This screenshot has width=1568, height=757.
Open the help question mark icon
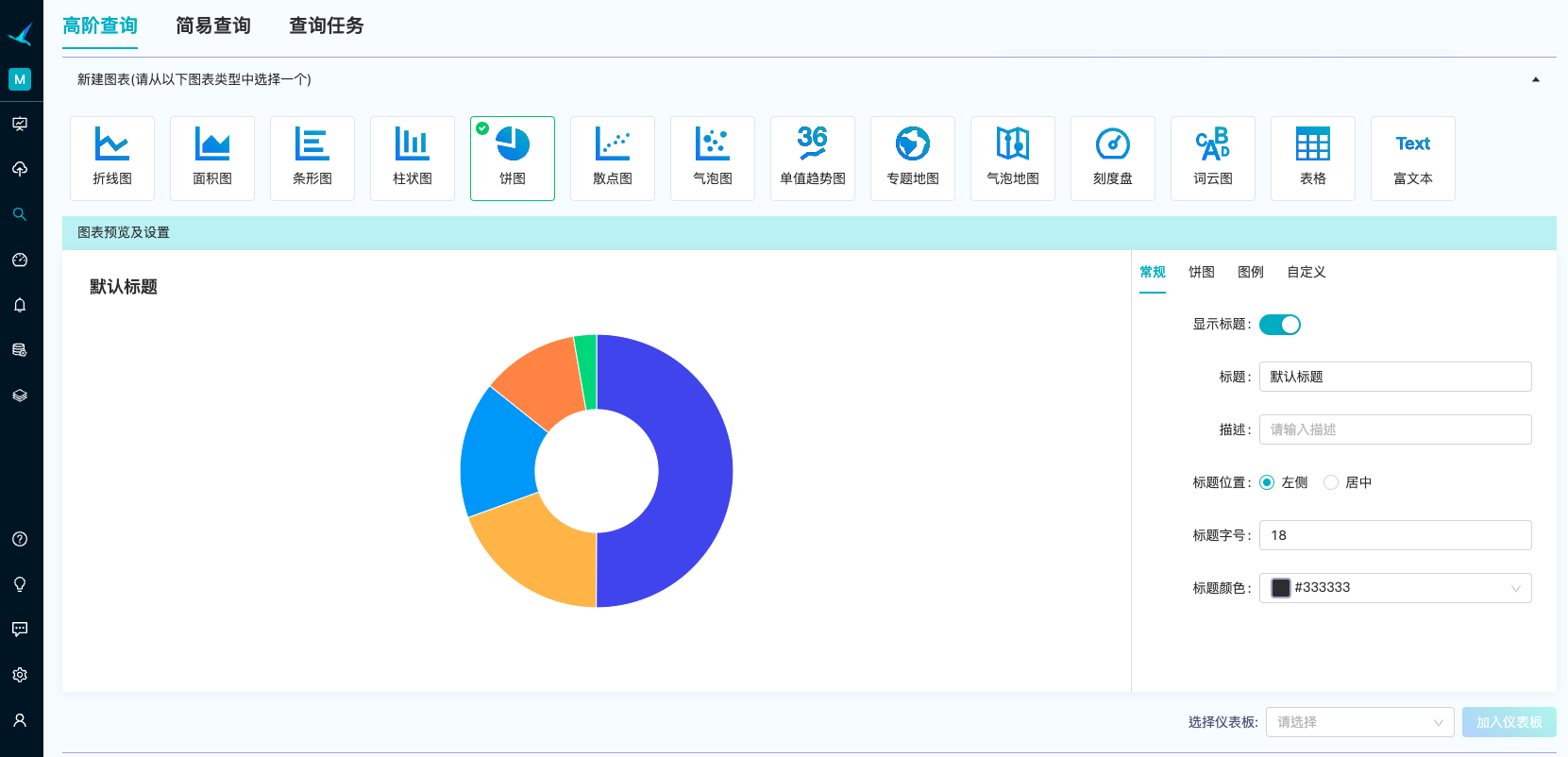coord(20,539)
